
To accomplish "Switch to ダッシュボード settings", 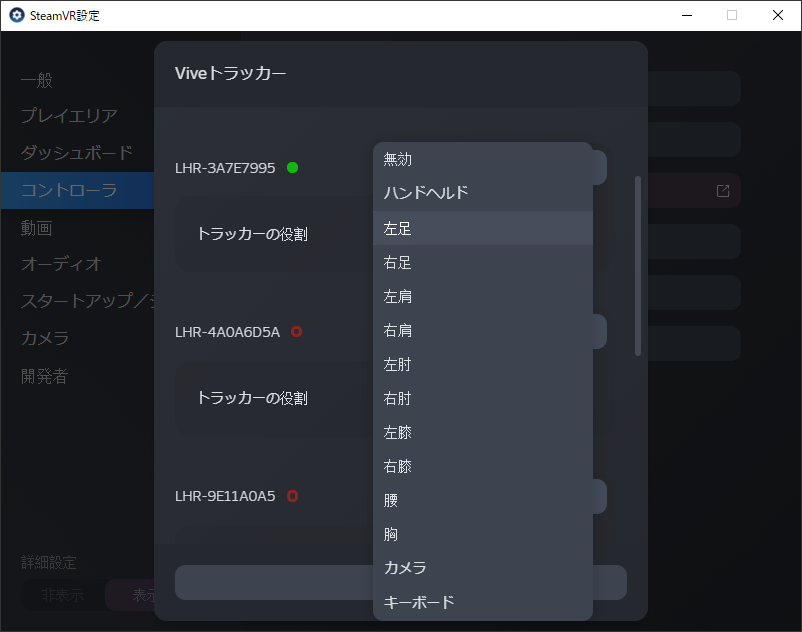I will tap(77, 152).
